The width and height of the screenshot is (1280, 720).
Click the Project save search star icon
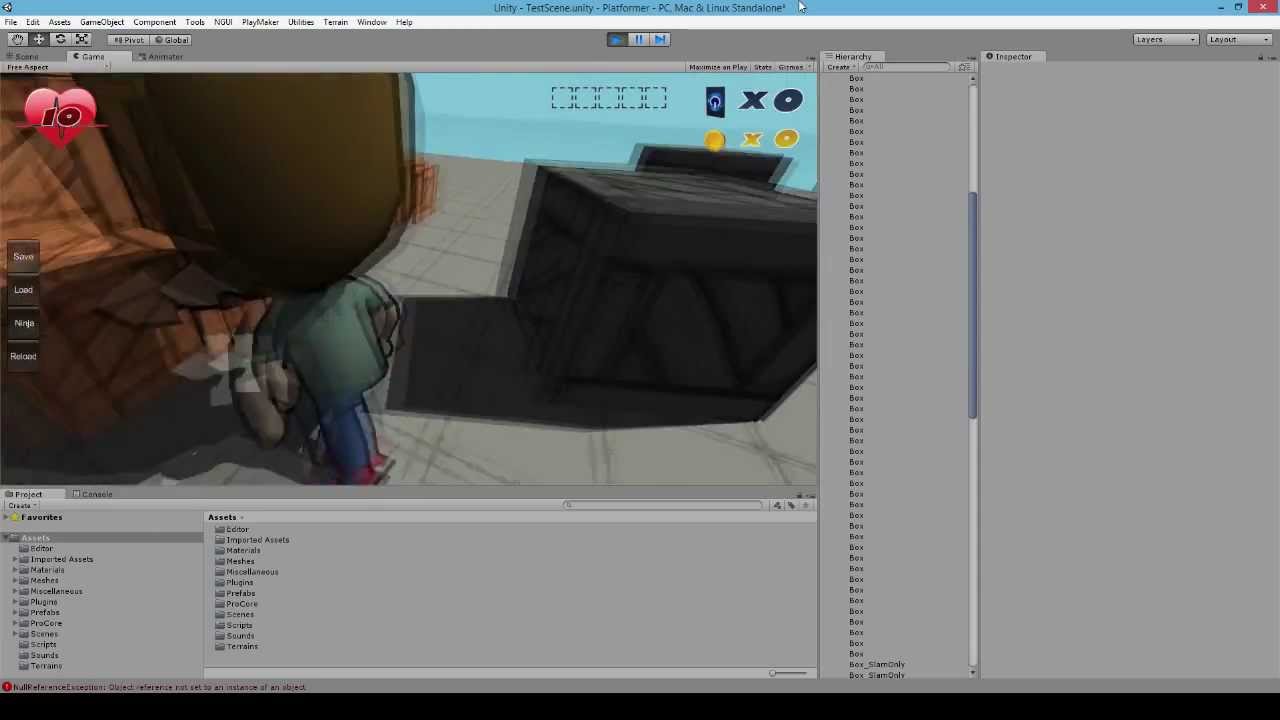806,506
